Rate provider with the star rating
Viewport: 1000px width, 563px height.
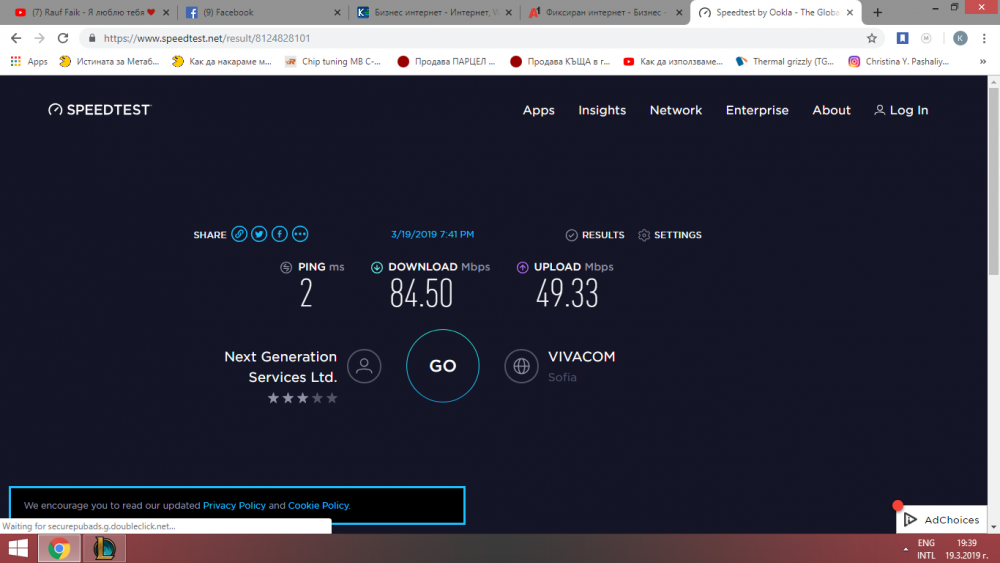click(302, 398)
